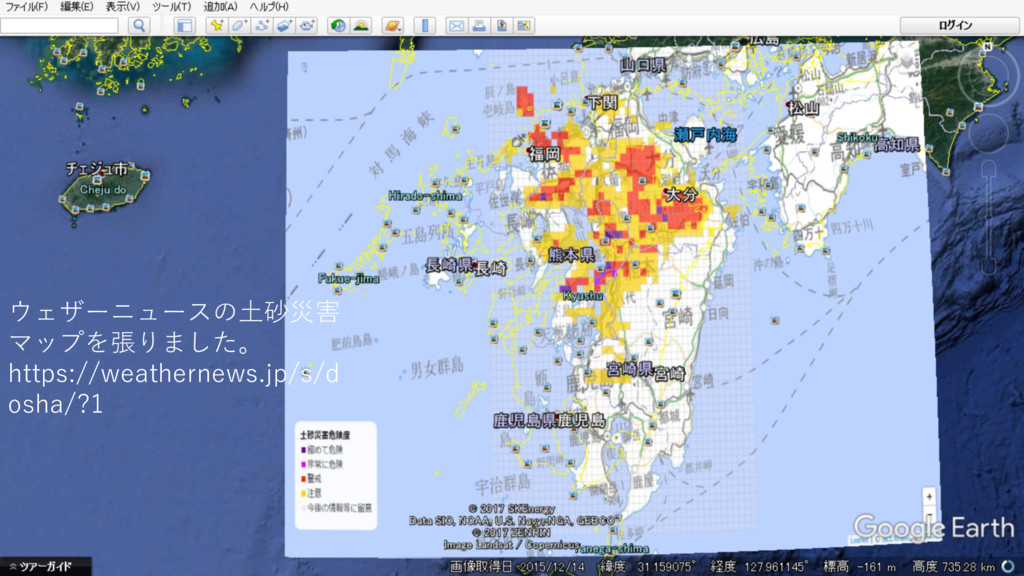Toggle the sidebar panel icon

point(185,25)
